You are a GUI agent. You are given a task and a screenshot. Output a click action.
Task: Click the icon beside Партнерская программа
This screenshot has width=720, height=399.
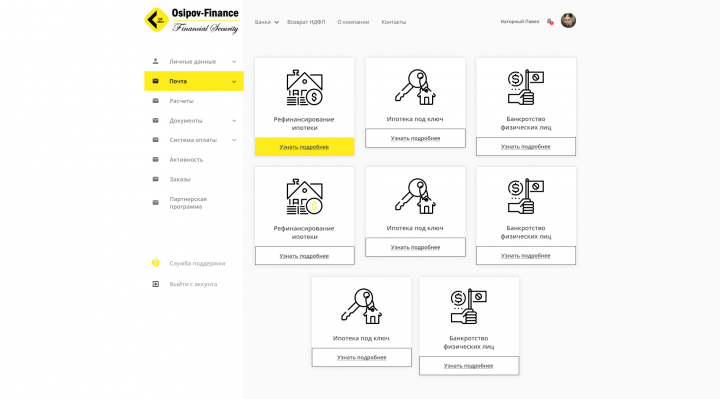coord(155,202)
